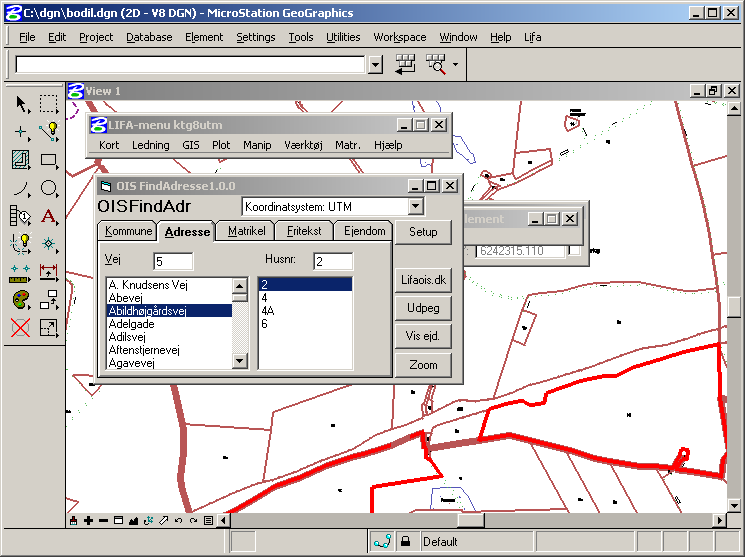745x557 pixels.
Task: Open the Settings menu
Action: click(256, 37)
